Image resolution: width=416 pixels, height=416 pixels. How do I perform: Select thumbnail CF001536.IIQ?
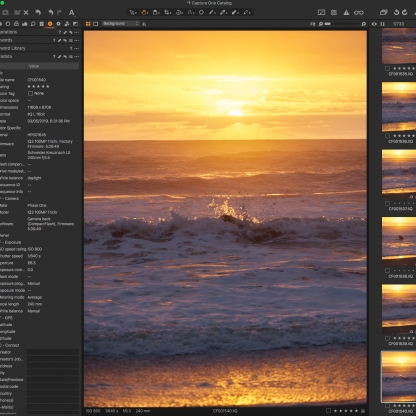click(x=399, y=107)
